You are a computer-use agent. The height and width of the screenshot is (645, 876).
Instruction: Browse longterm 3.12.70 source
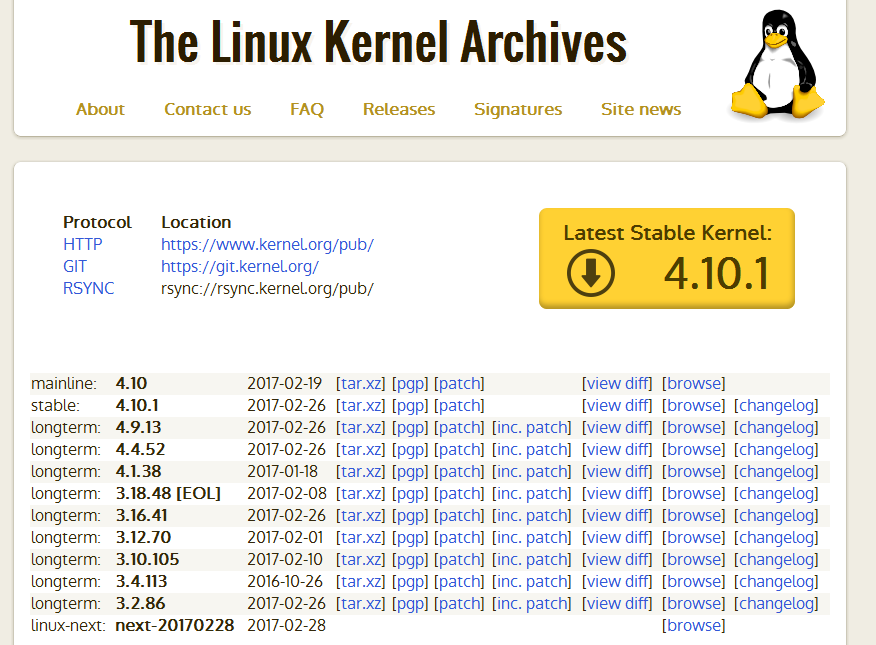(693, 537)
